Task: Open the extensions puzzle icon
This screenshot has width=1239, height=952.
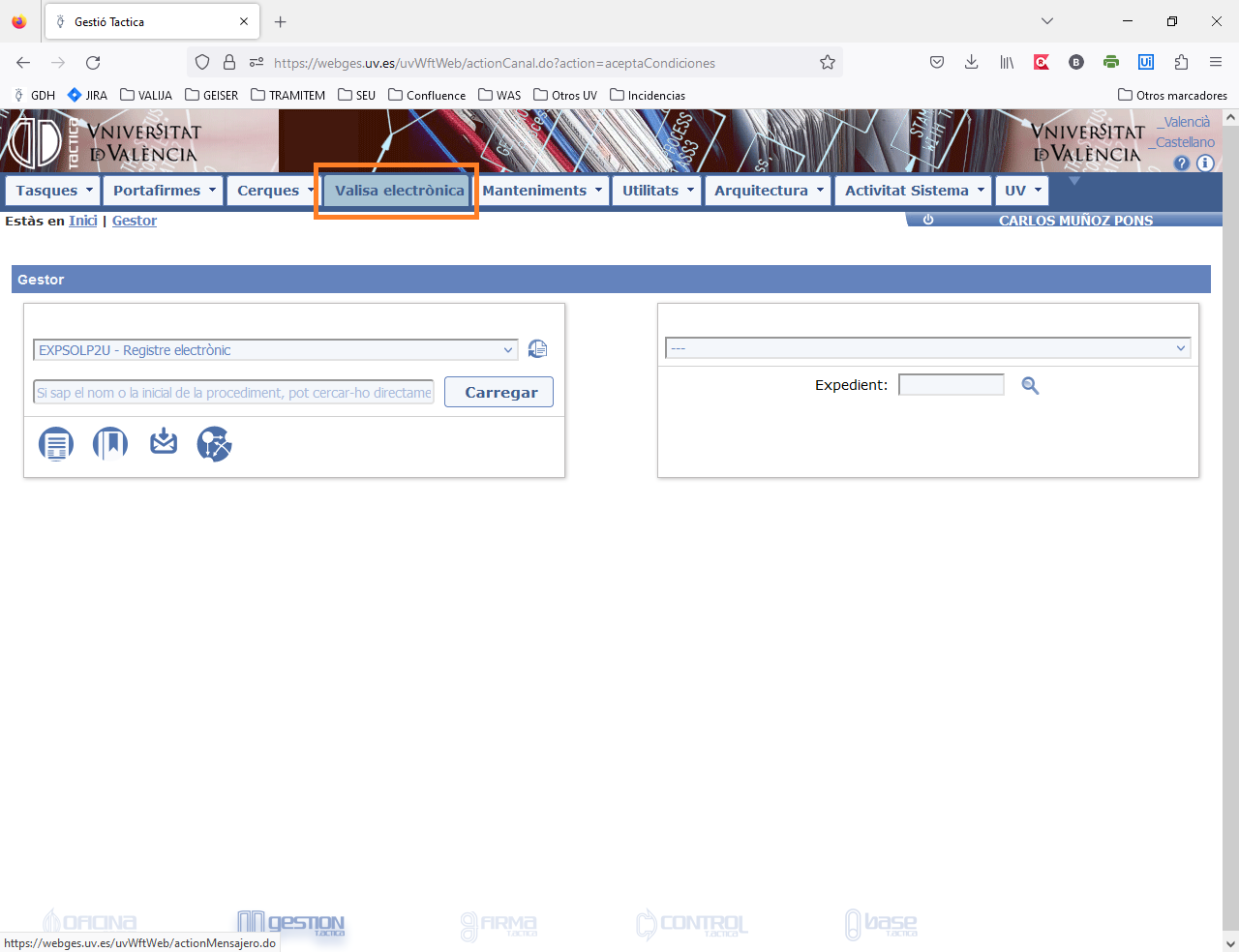Action: 1181,62
